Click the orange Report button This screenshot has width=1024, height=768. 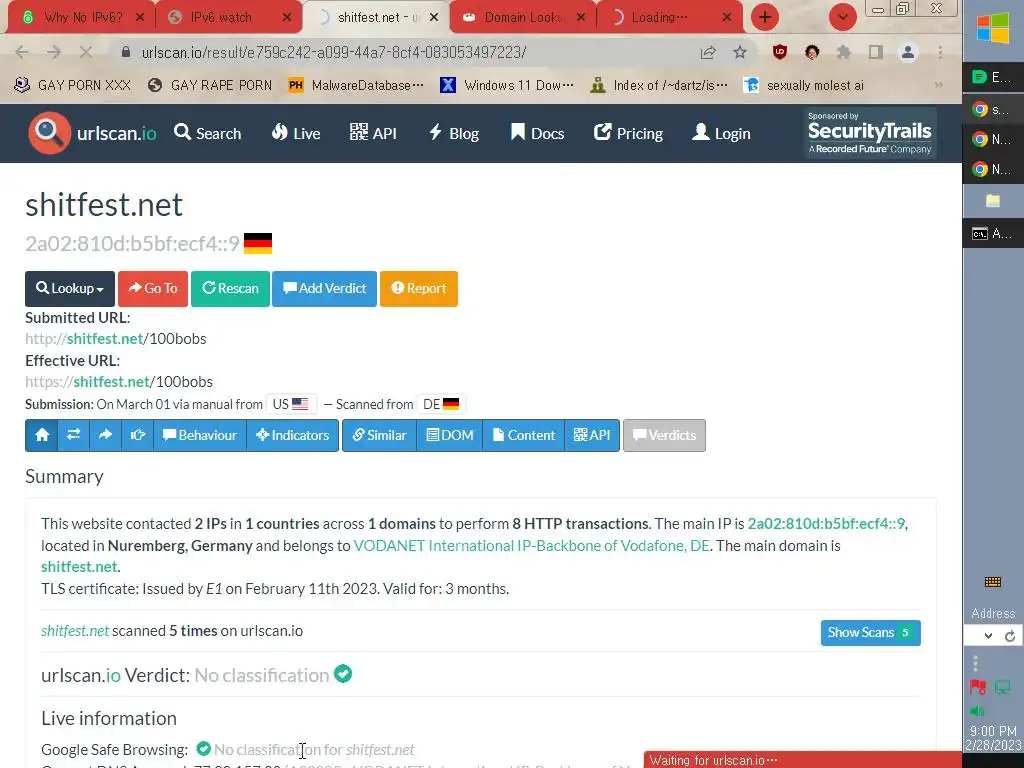coord(419,289)
